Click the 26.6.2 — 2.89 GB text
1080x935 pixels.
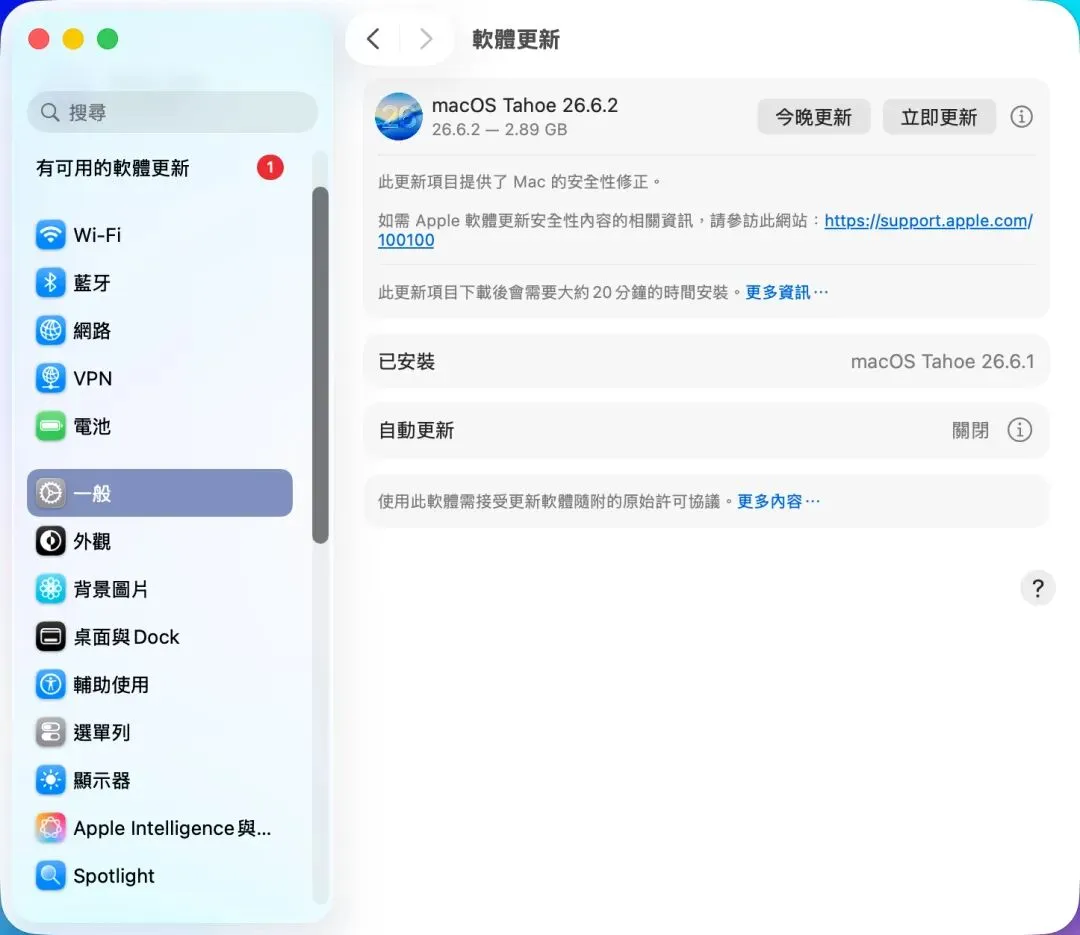pos(499,130)
